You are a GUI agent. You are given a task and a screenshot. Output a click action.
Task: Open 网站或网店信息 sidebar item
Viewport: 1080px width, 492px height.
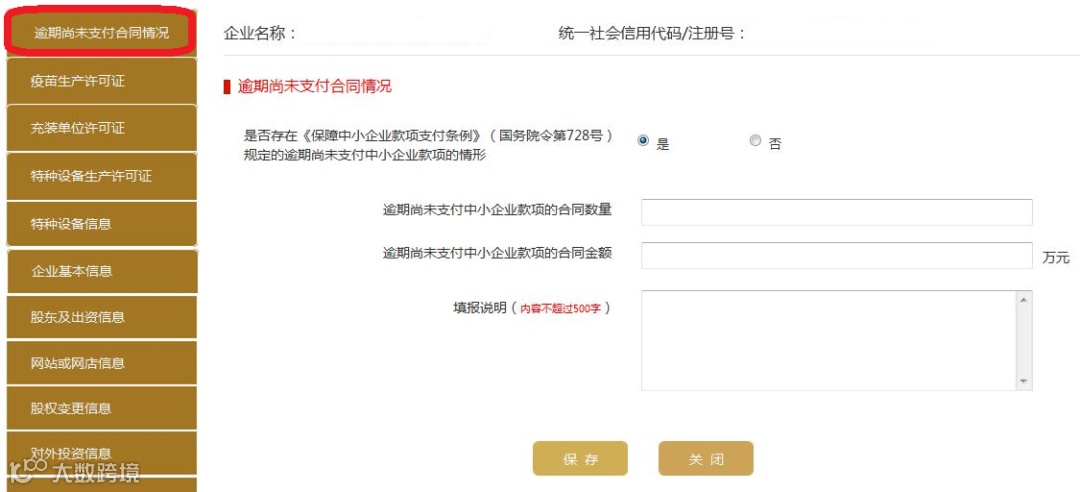point(99,363)
